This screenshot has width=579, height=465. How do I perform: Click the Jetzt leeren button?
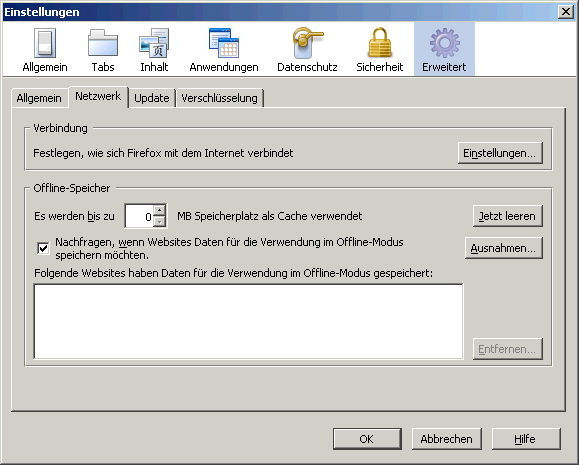(507, 216)
